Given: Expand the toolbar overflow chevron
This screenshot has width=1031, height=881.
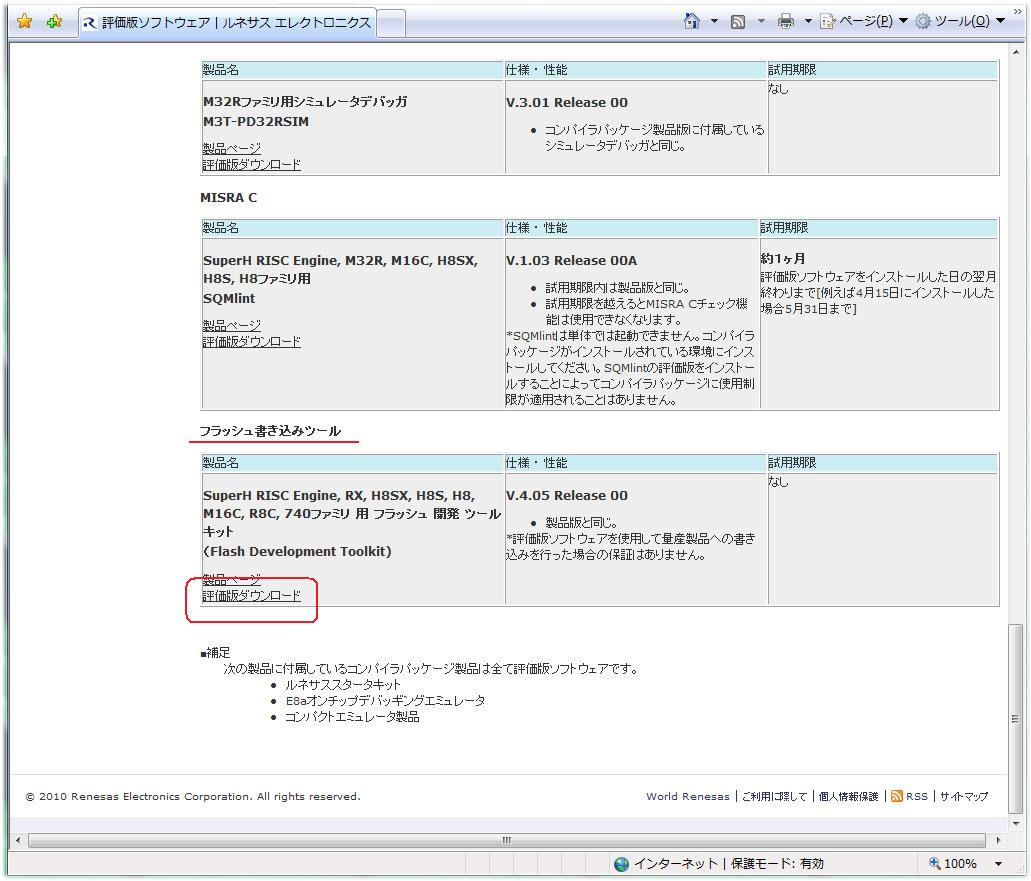Looking at the screenshot, I should [1018, 11].
